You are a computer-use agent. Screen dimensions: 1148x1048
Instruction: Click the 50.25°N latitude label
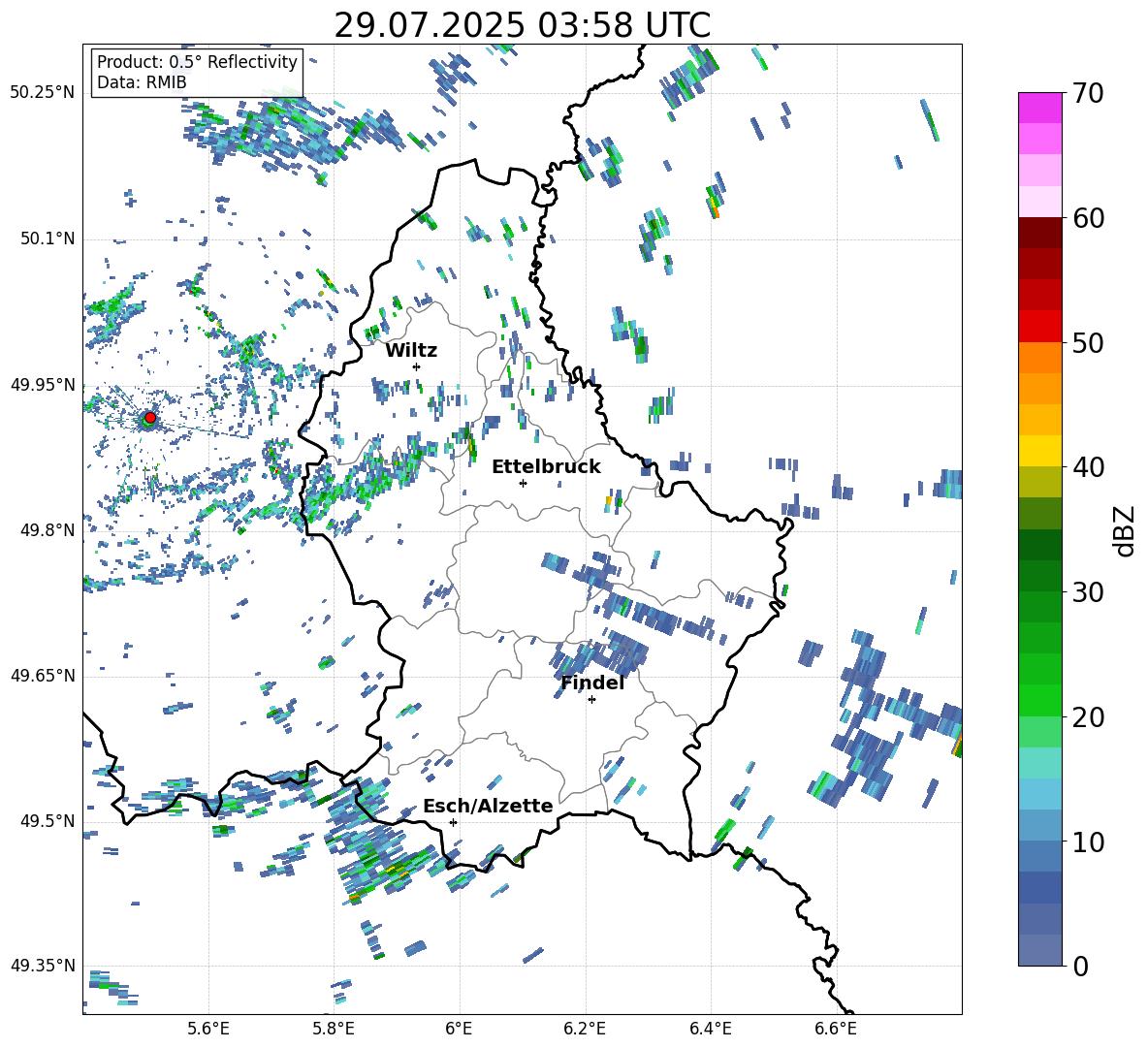pyautogui.click(x=42, y=93)
